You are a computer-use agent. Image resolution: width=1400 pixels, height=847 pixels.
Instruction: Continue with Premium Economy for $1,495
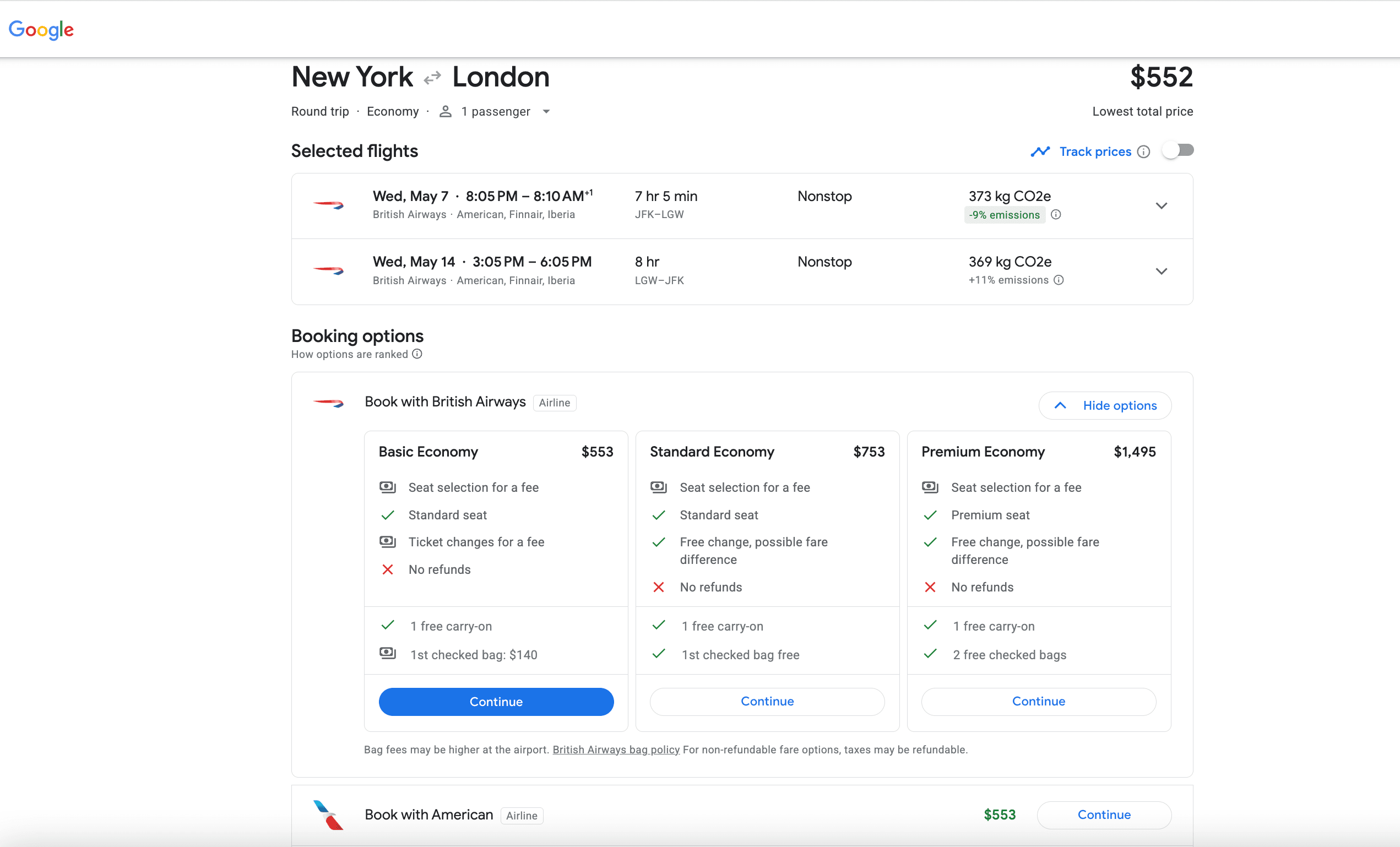pos(1038,702)
